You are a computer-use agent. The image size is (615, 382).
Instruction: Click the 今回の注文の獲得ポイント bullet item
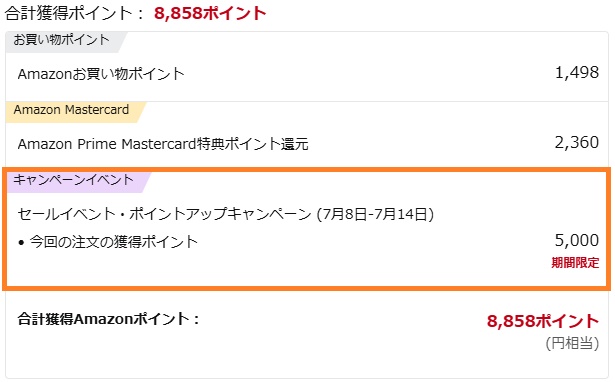point(113,242)
